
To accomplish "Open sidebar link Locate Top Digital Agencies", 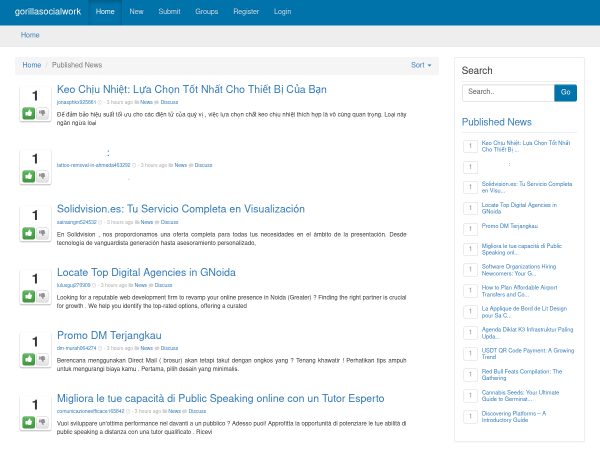I will click(x=519, y=208).
